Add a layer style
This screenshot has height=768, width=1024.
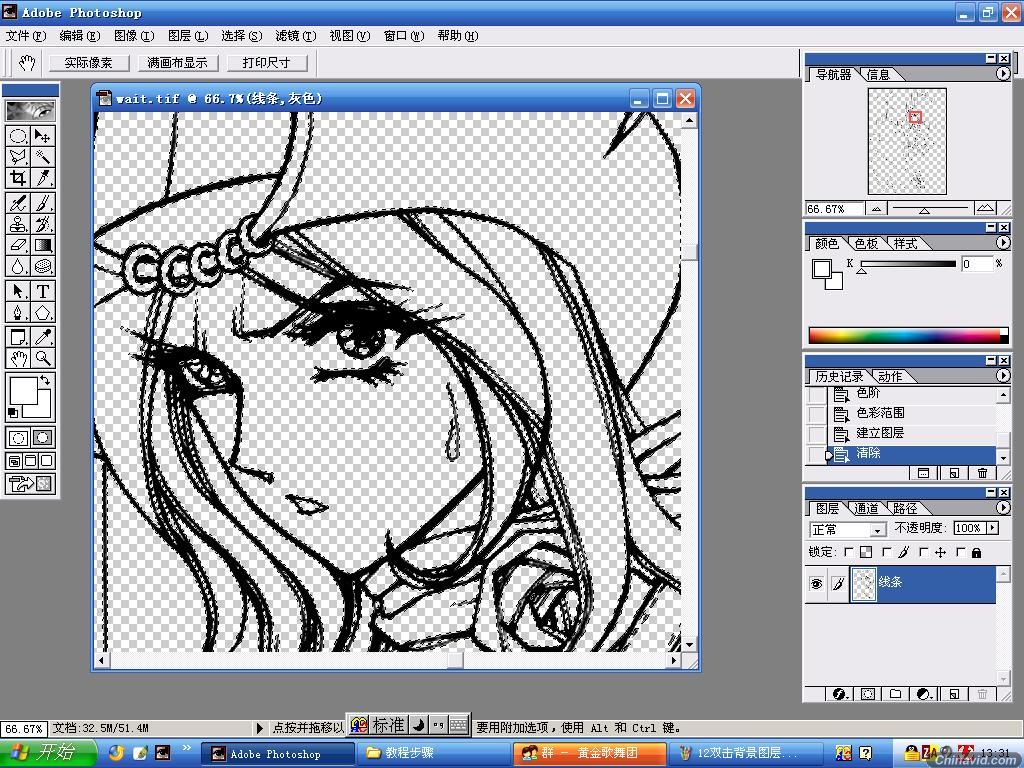(x=840, y=694)
